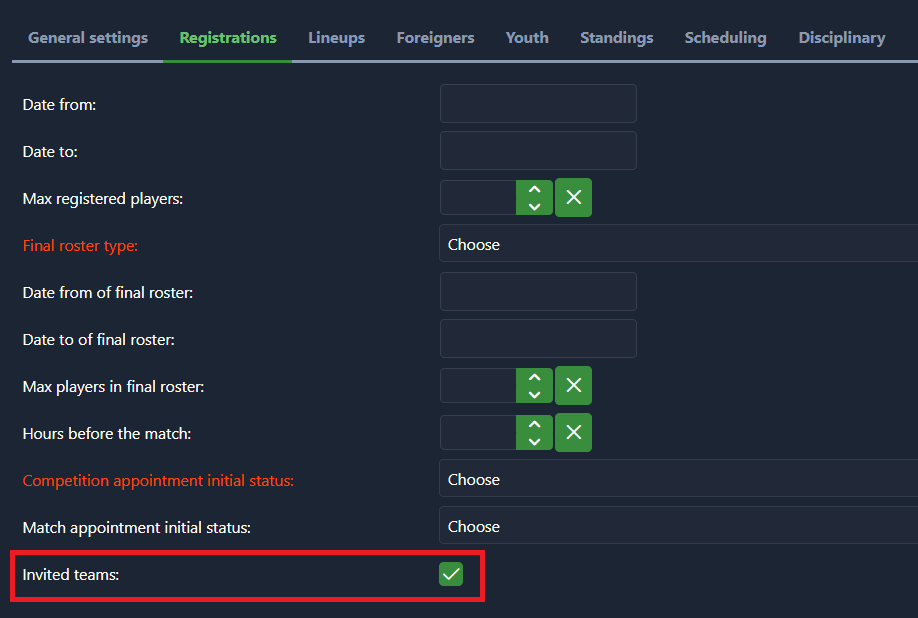Screen dimensions: 918x618
Task: Open the Final roster type dropdown
Action: pos(678,244)
